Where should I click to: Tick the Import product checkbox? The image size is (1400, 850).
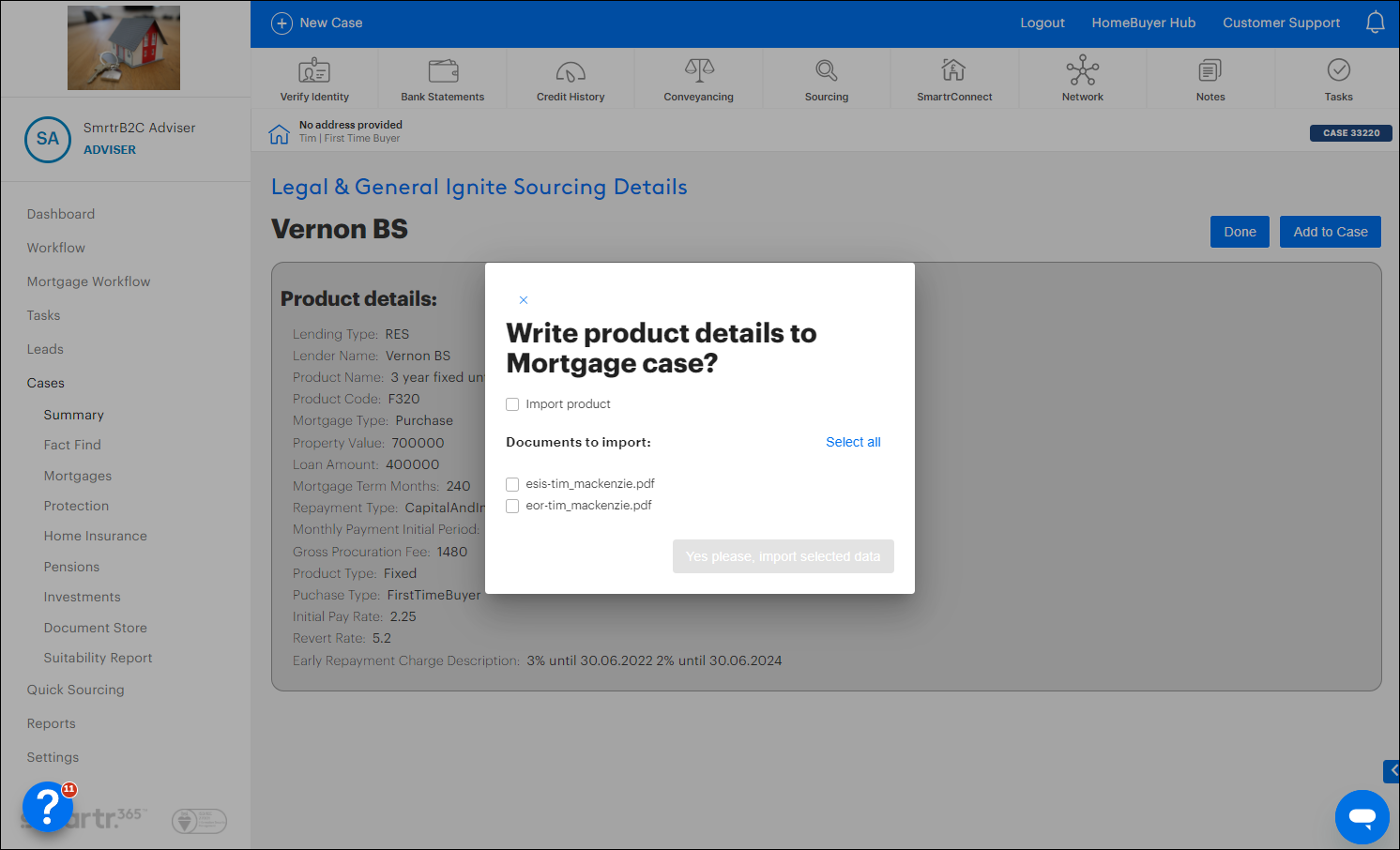(x=512, y=404)
